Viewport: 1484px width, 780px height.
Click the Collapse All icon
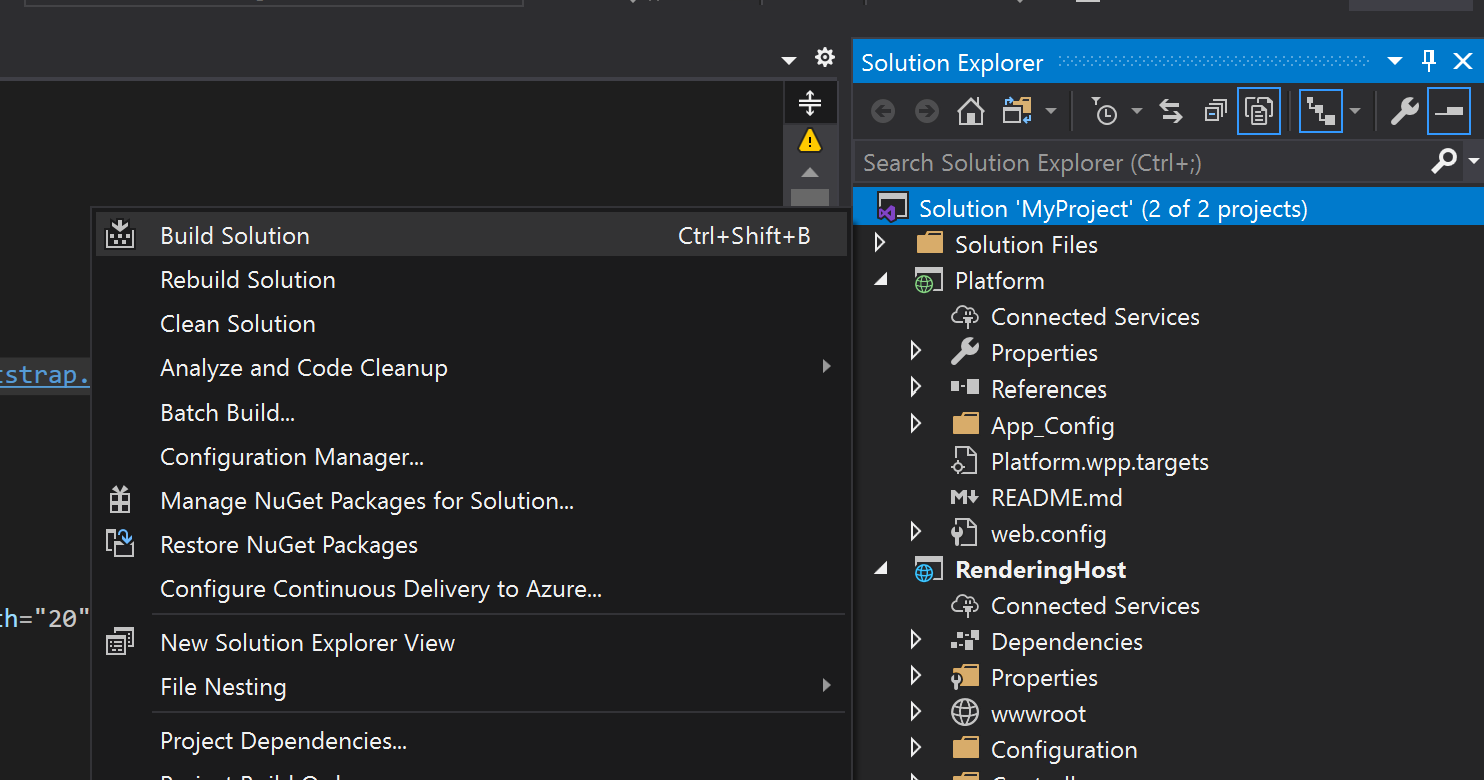click(x=1215, y=111)
